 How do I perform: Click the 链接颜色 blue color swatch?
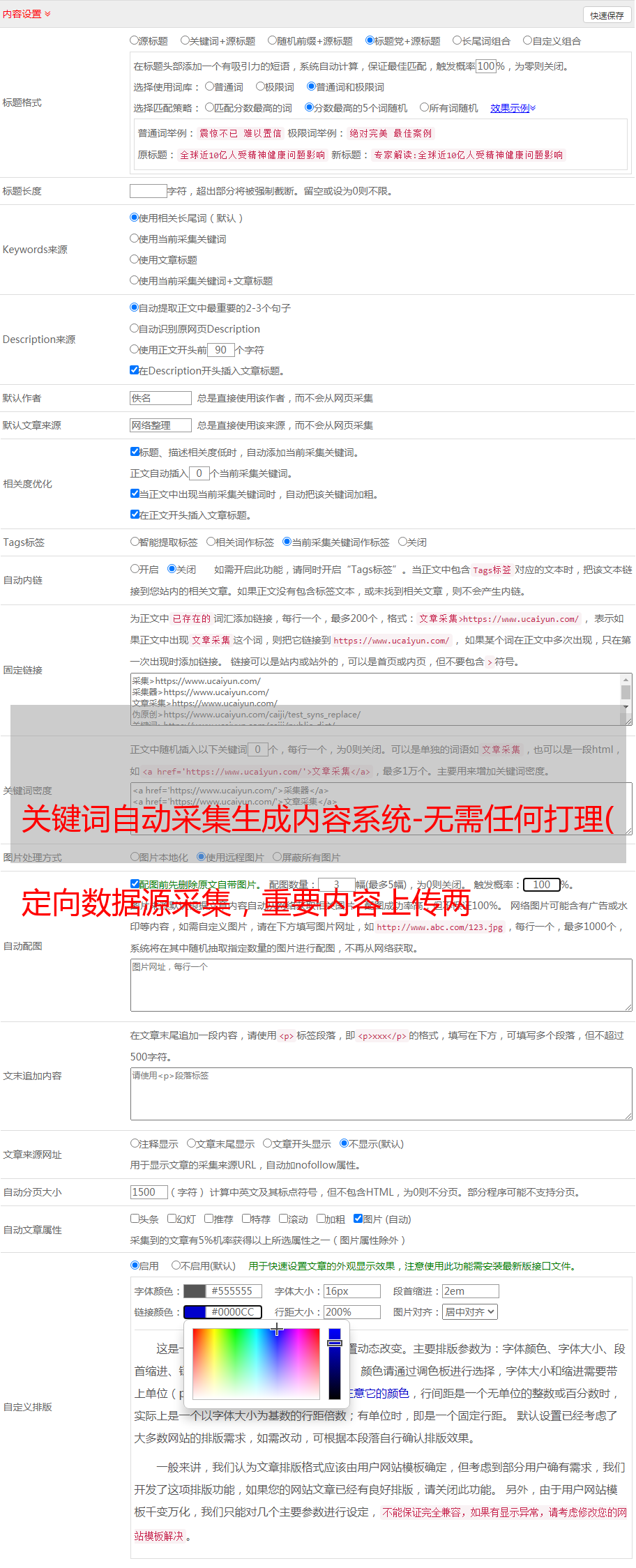point(195,1312)
